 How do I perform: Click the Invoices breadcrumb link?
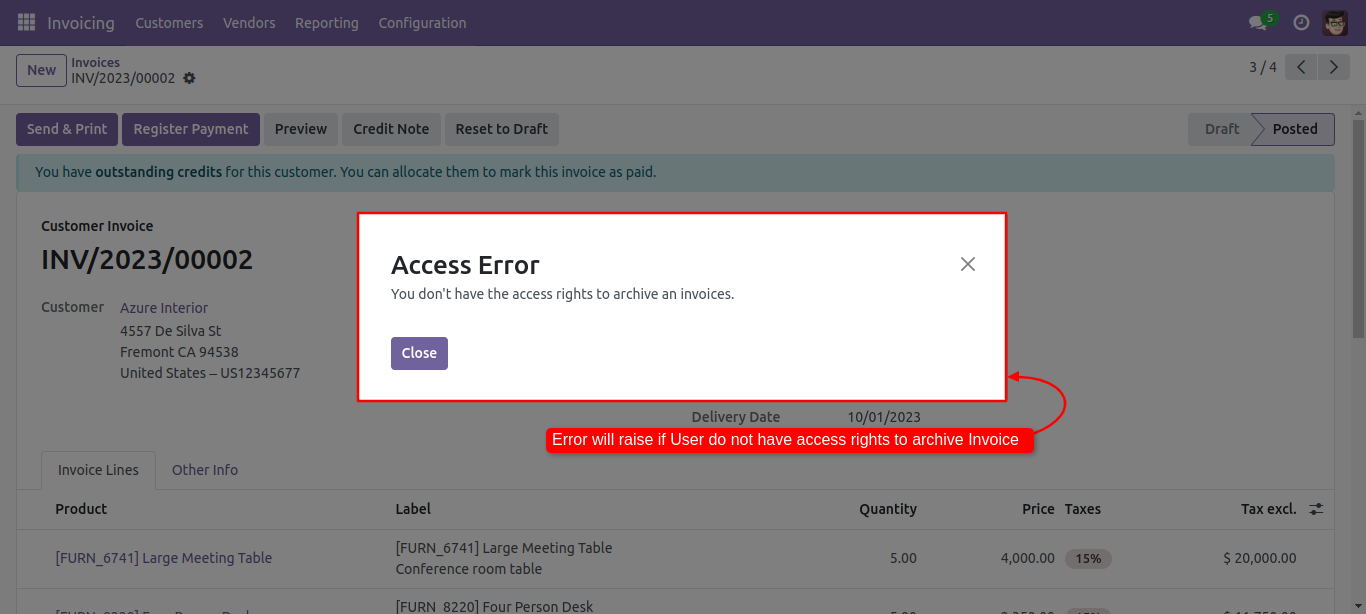pyautogui.click(x=95, y=62)
